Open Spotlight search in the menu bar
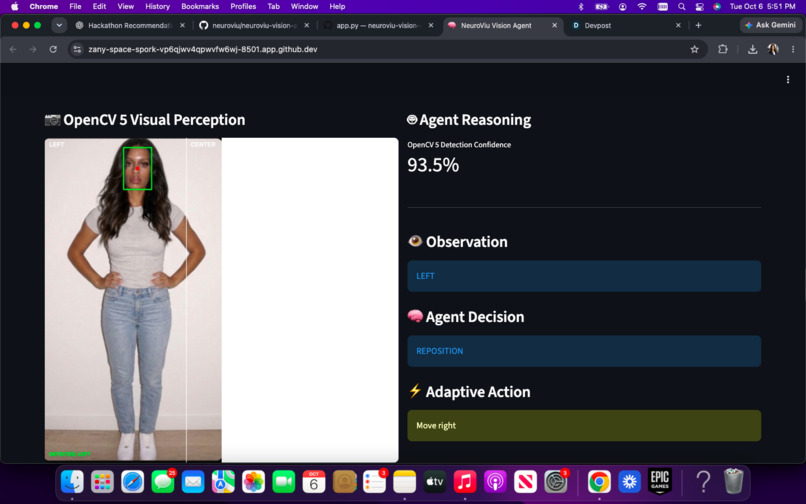The height and width of the screenshot is (504, 806). [x=681, y=7]
